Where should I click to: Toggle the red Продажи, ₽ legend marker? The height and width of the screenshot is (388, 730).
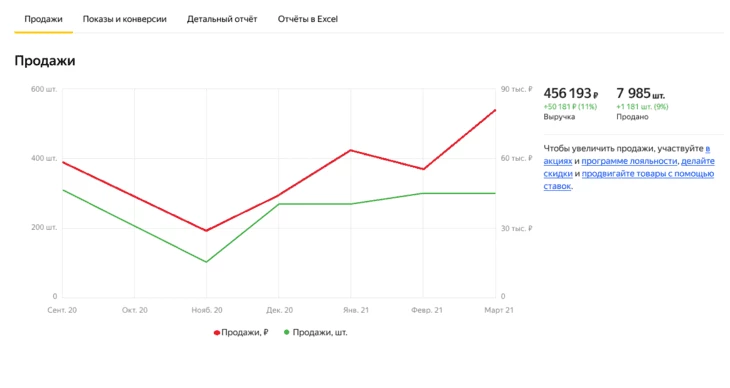(216, 333)
